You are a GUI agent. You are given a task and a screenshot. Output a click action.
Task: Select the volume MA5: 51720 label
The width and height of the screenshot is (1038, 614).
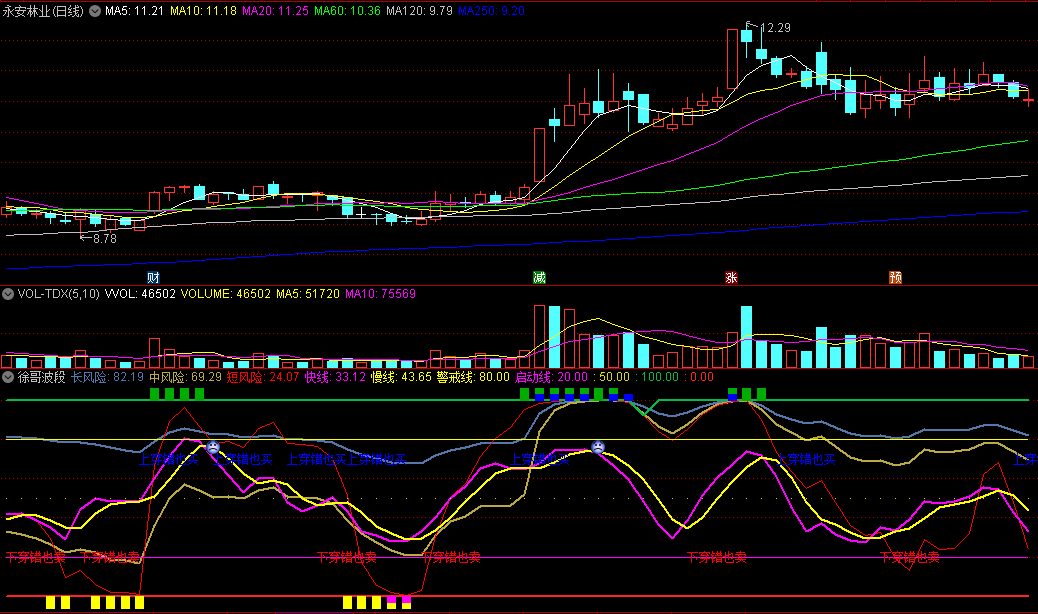click(308, 294)
